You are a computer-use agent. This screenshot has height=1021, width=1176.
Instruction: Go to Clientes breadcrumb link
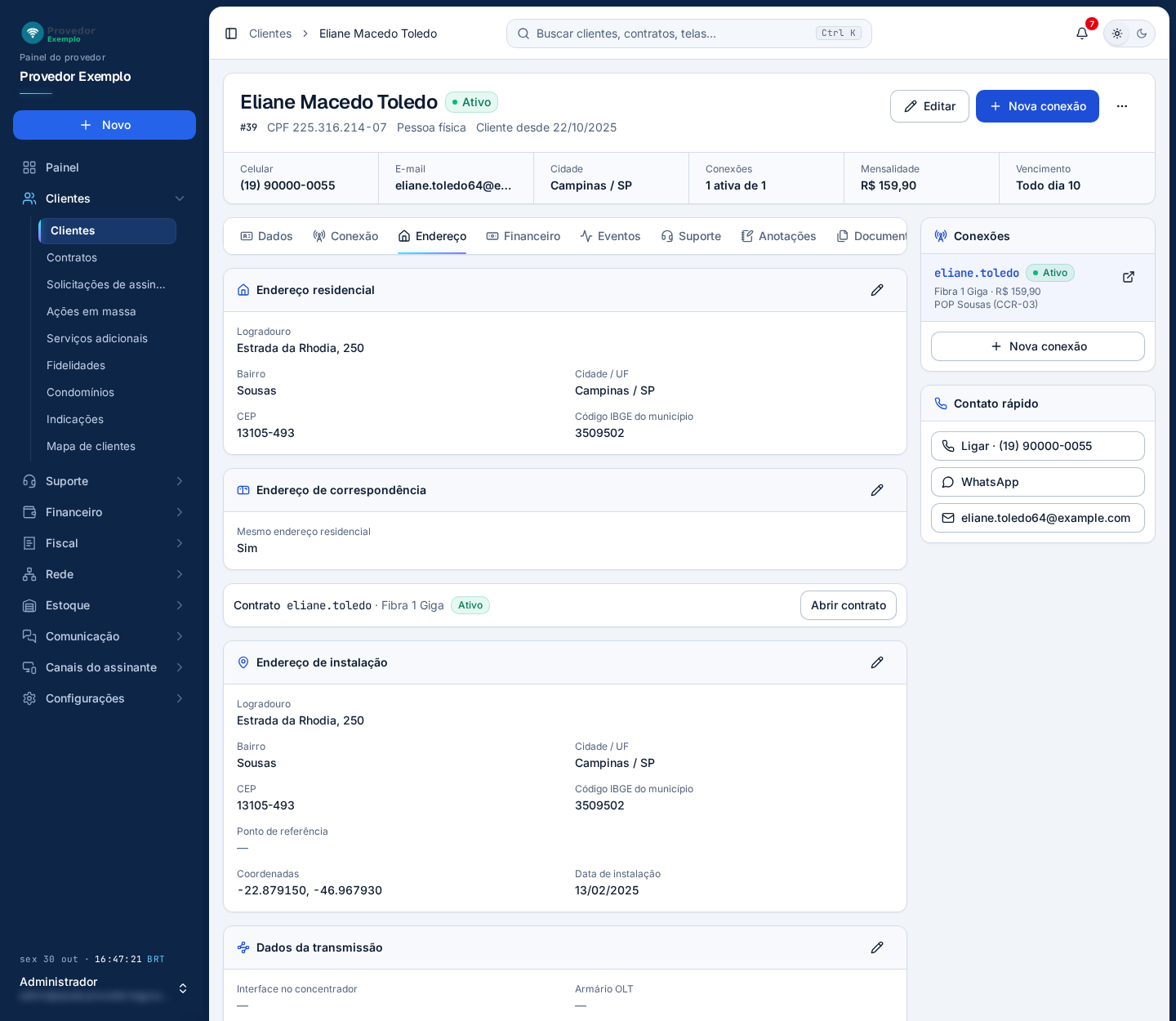point(270,33)
